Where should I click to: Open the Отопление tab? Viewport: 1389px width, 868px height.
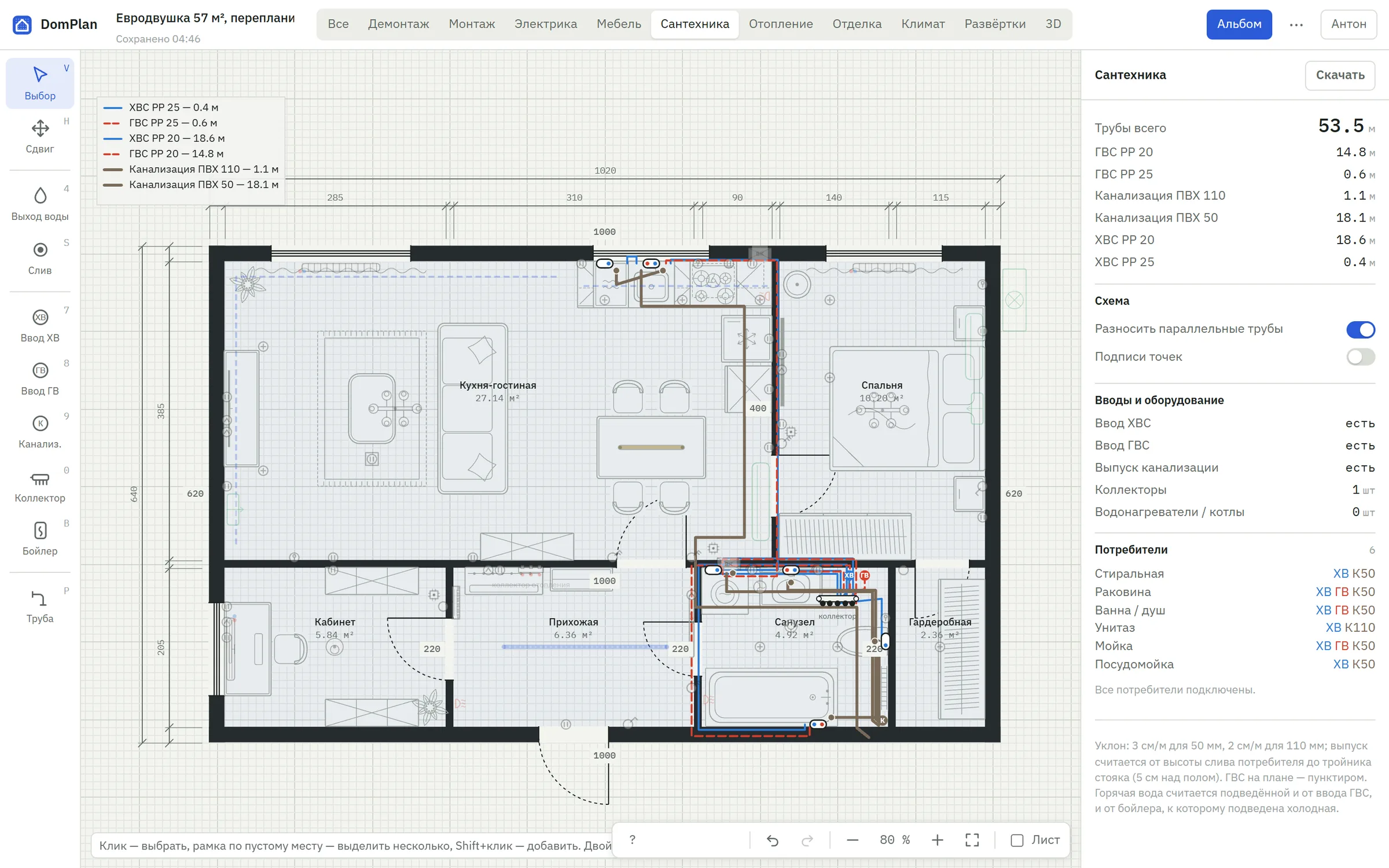pos(781,24)
